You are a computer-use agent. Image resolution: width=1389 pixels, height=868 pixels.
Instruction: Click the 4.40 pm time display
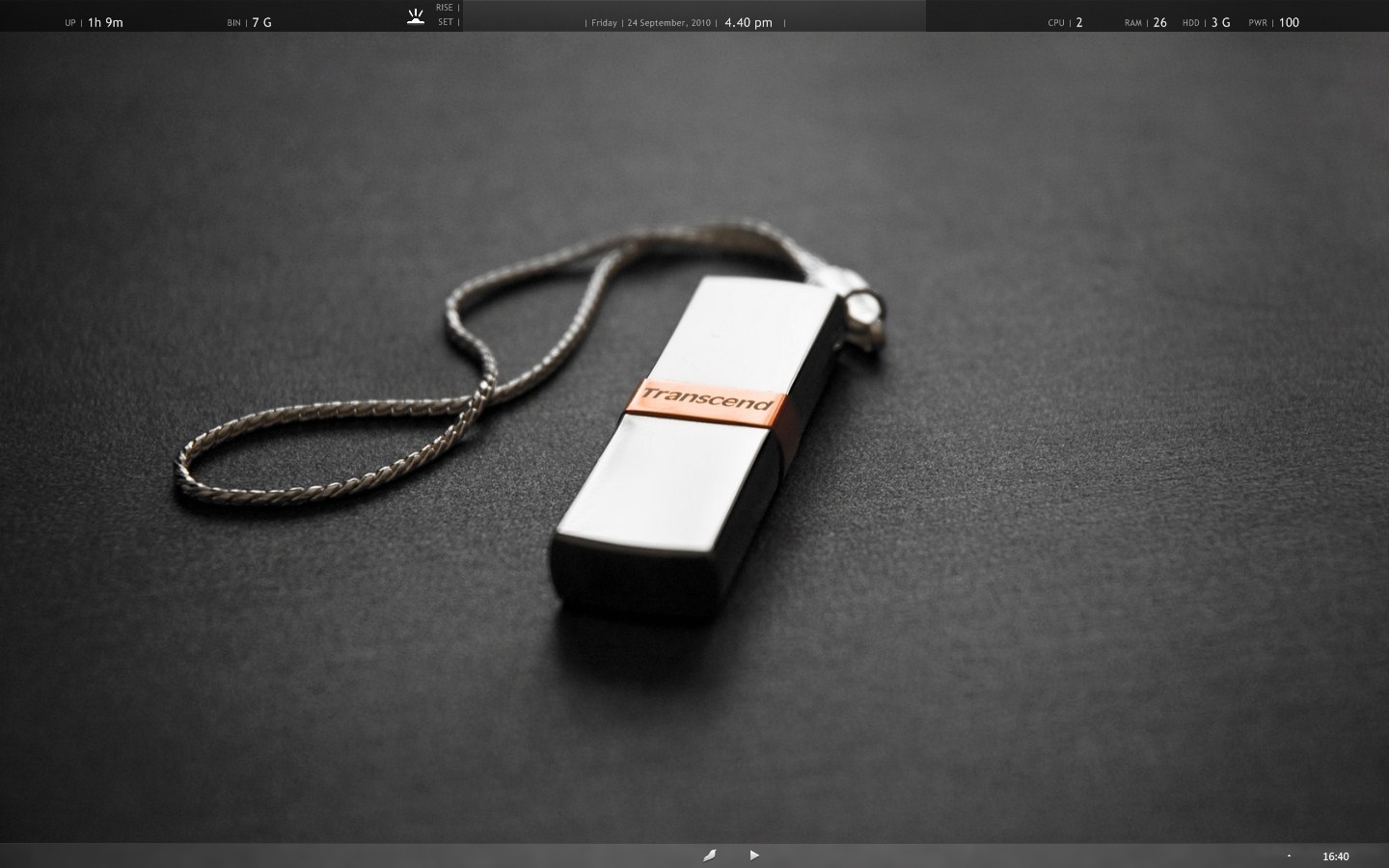coord(749,22)
